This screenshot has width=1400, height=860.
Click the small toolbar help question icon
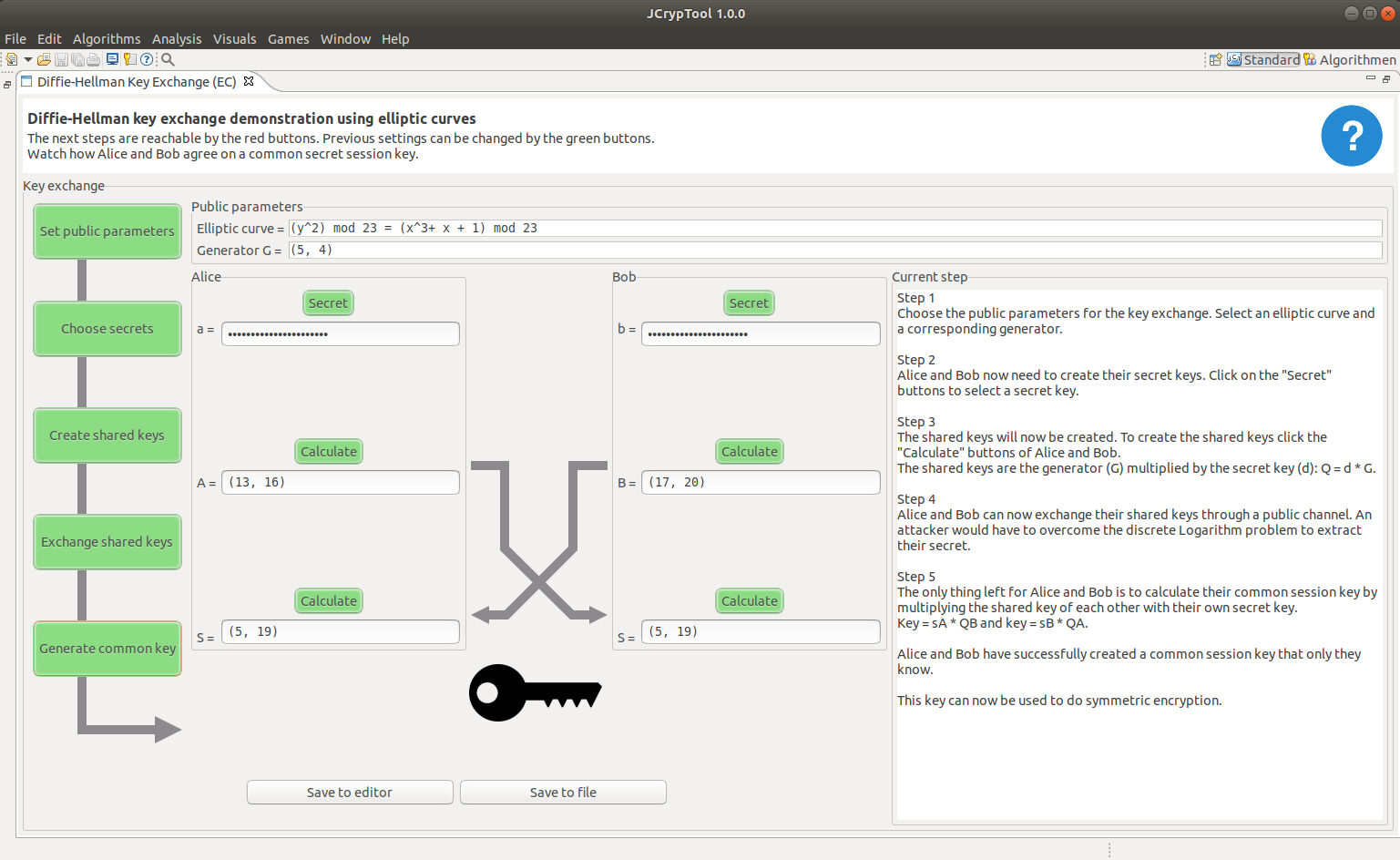tap(147, 59)
